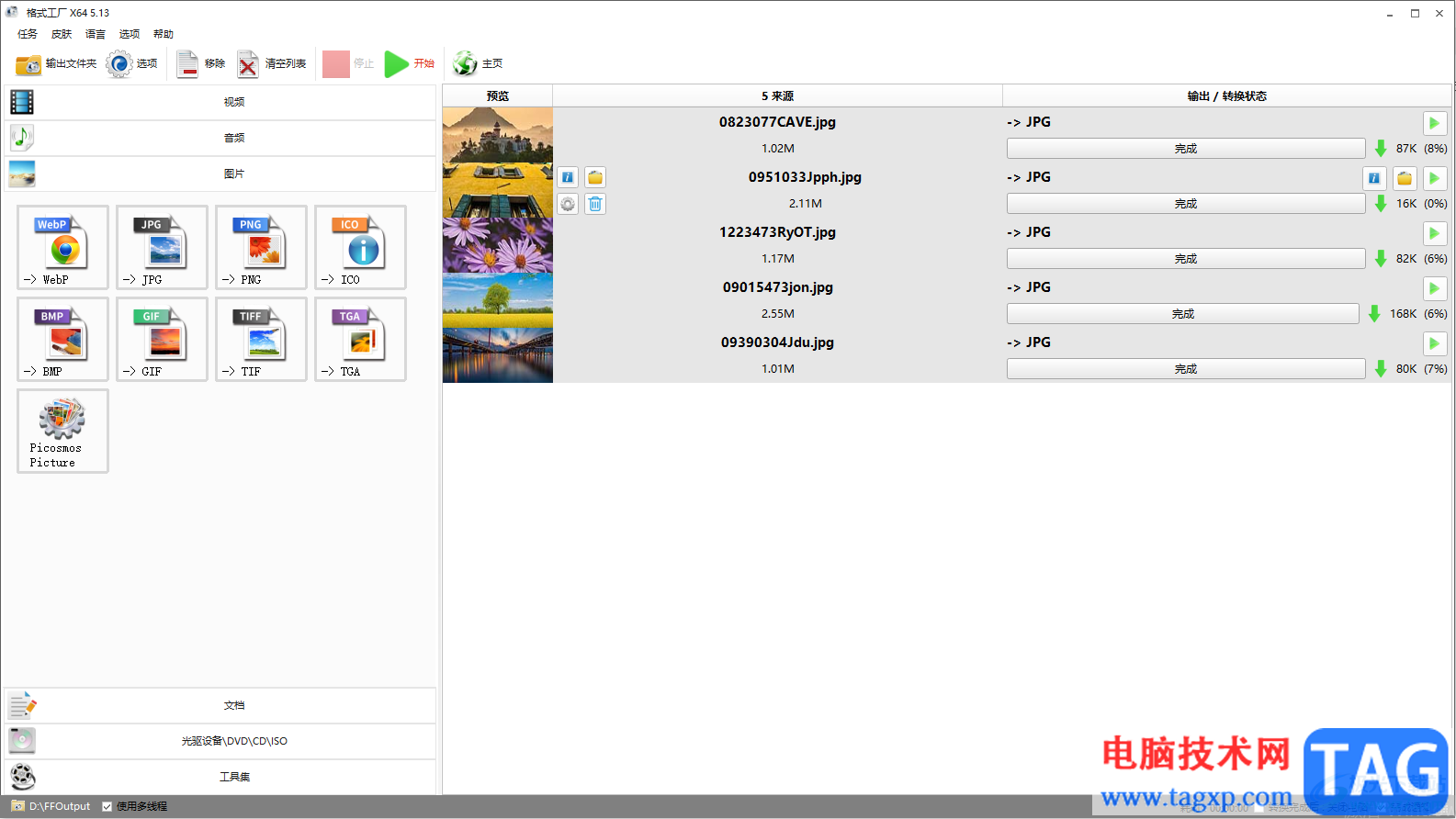Select the file name 09015473jon.jpg
The width and height of the screenshot is (1456, 819).
(778, 287)
